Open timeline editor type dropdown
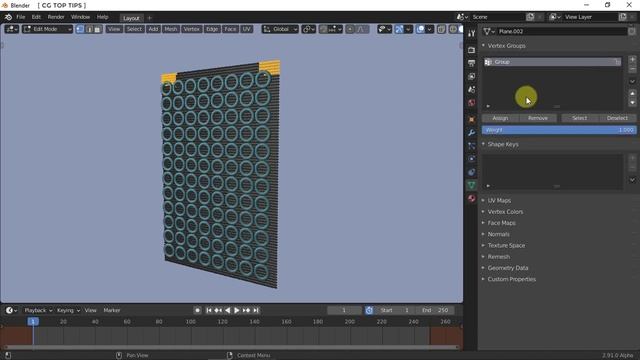 pyautogui.click(x=11, y=310)
